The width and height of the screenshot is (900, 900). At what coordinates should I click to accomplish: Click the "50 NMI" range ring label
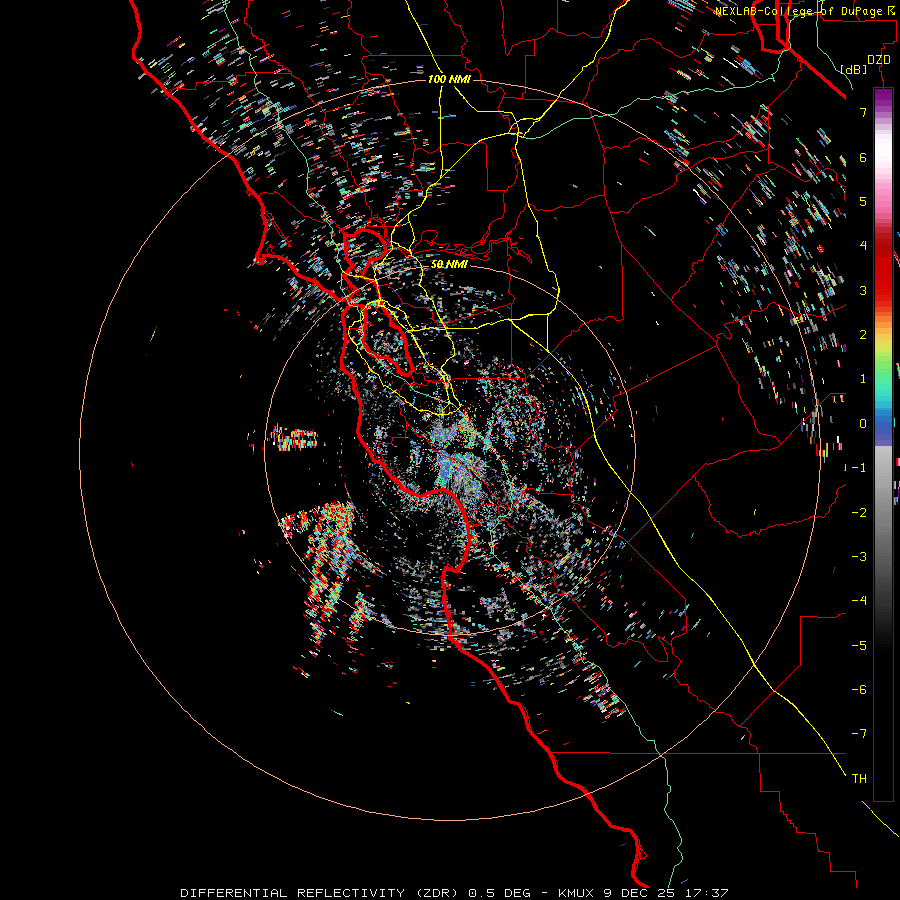click(449, 264)
